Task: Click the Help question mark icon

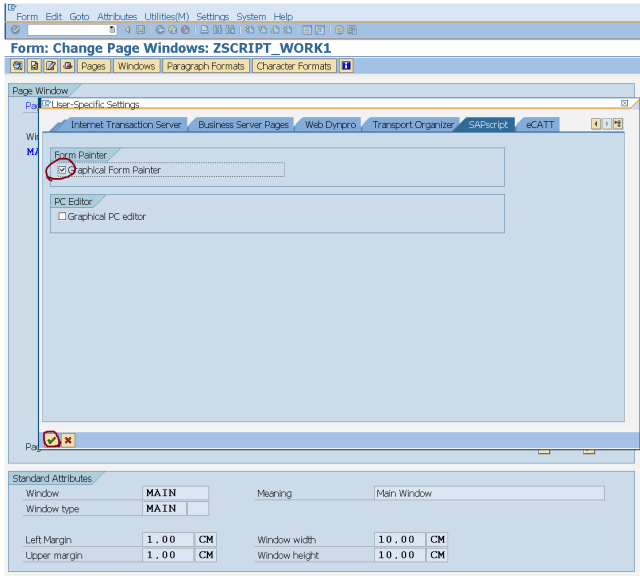Action: click(339, 30)
